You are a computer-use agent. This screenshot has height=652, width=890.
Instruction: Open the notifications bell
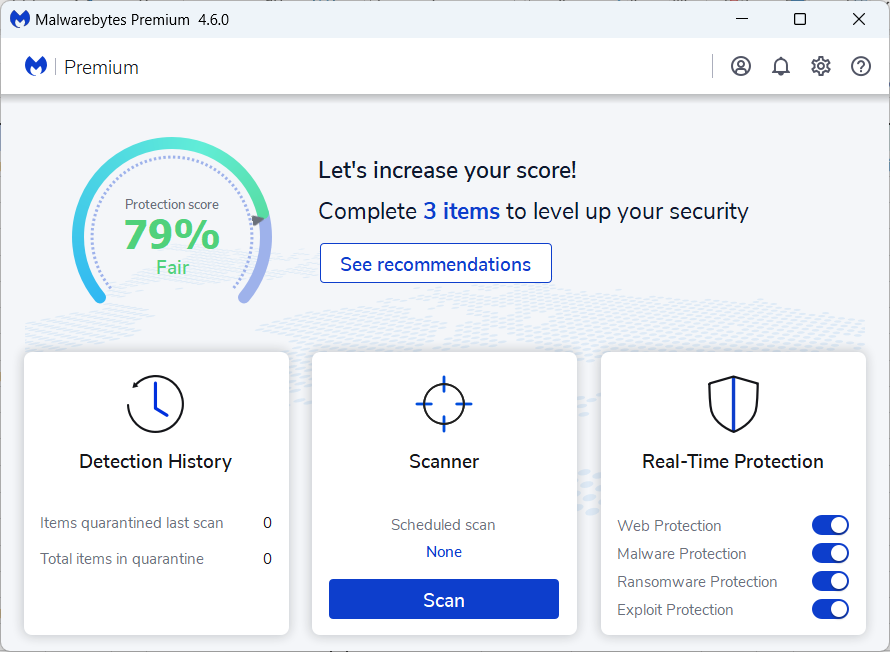pyautogui.click(x=781, y=67)
